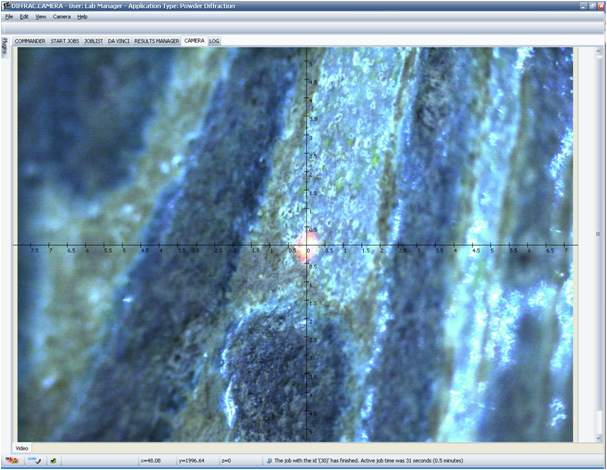
Task: Open the Edit menu
Action: [24, 17]
